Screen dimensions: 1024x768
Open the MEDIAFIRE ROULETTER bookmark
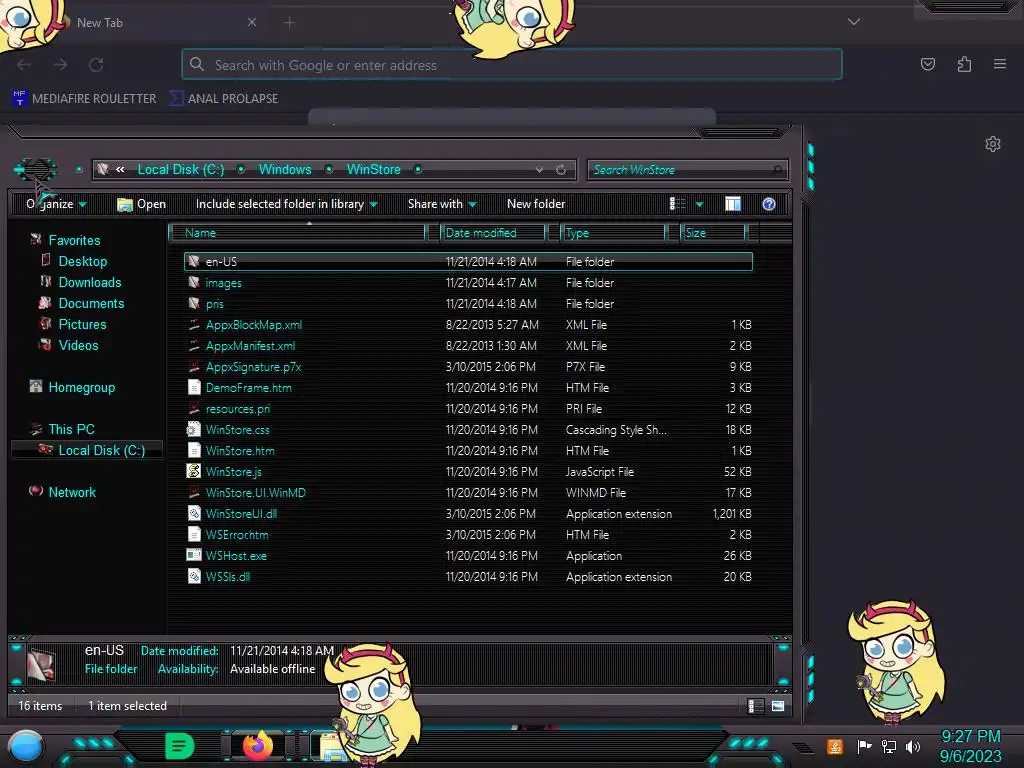click(84, 99)
